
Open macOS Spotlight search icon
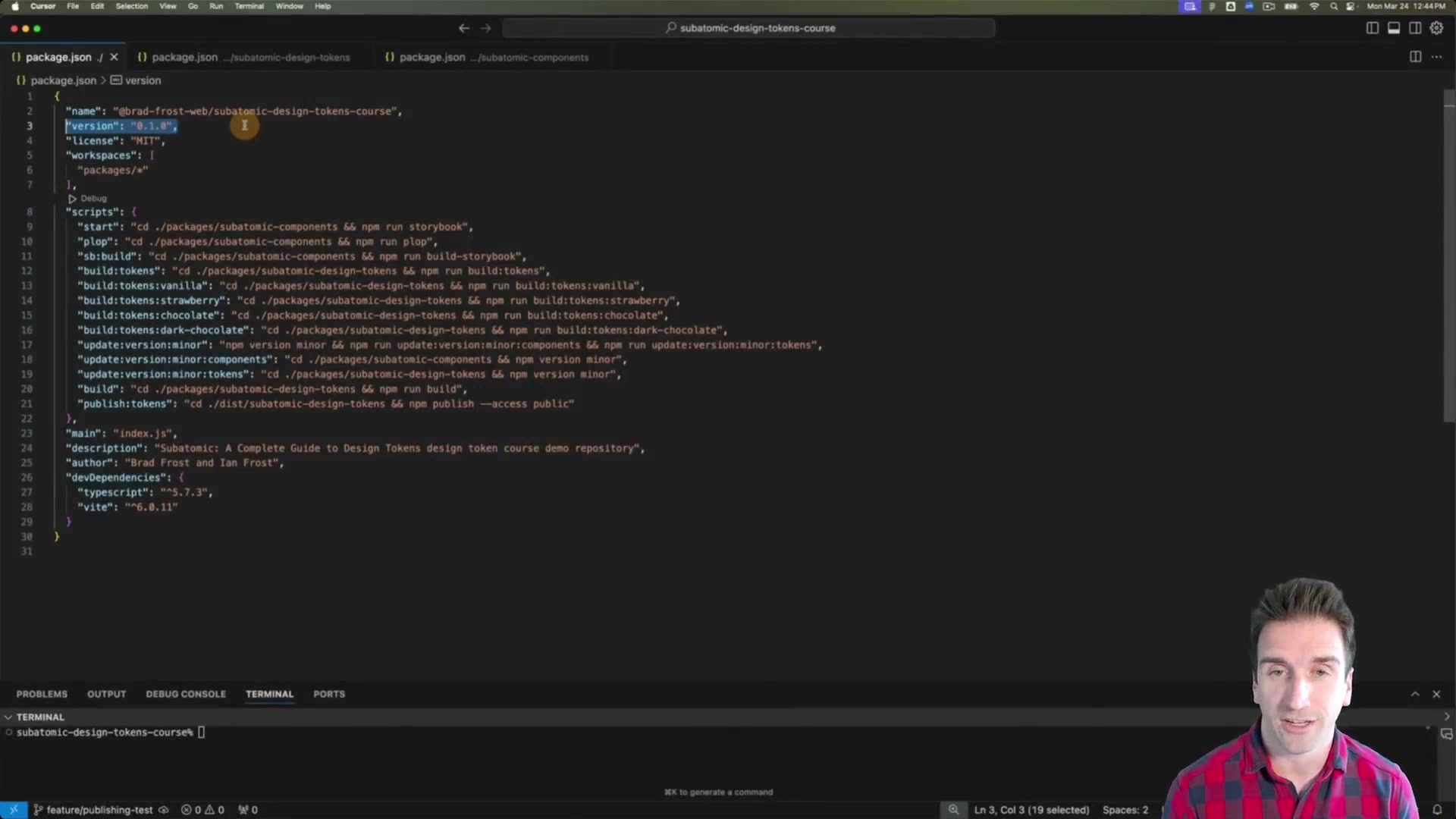coord(1334,6)
